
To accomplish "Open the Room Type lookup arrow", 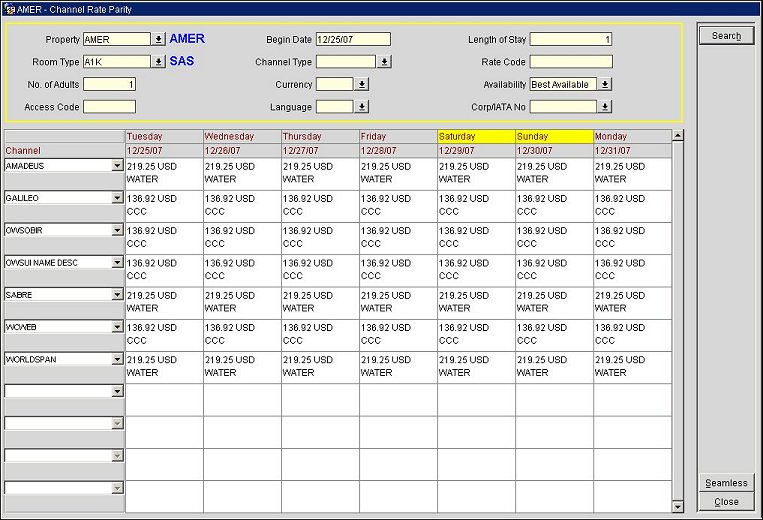I will 158,62.
